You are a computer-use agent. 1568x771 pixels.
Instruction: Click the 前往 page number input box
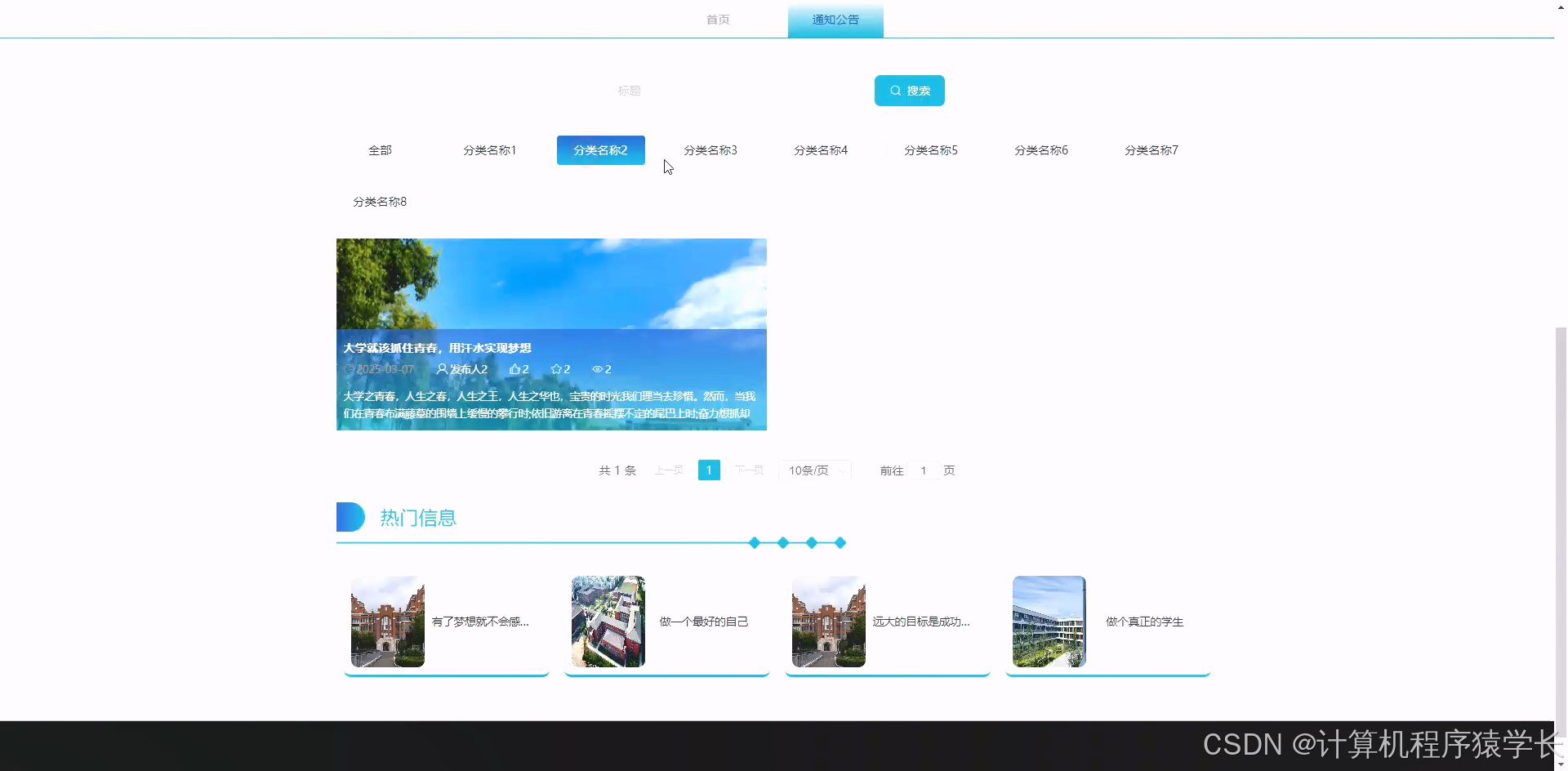923,470
